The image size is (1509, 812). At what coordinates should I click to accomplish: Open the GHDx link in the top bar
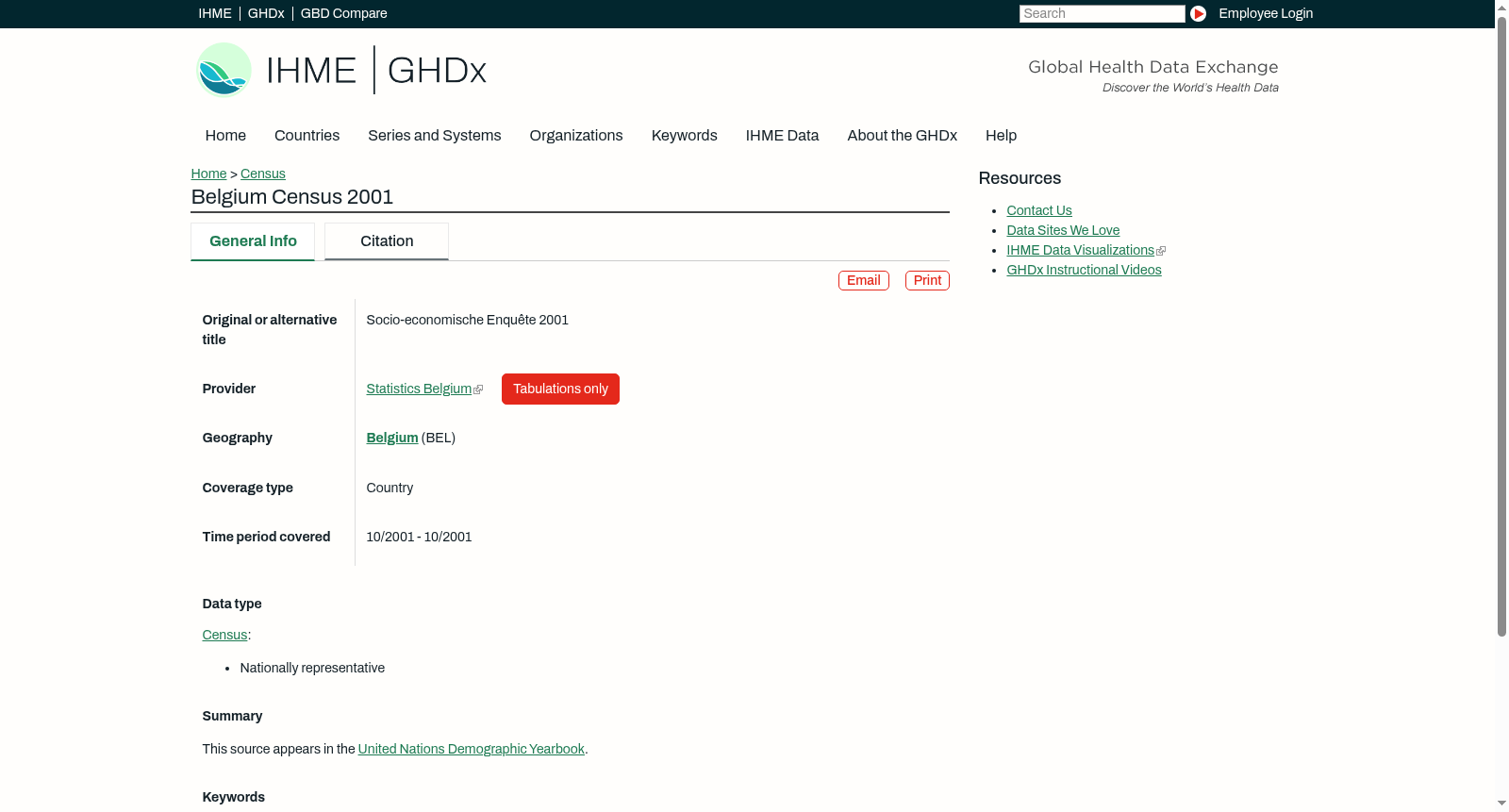[266, 13]
